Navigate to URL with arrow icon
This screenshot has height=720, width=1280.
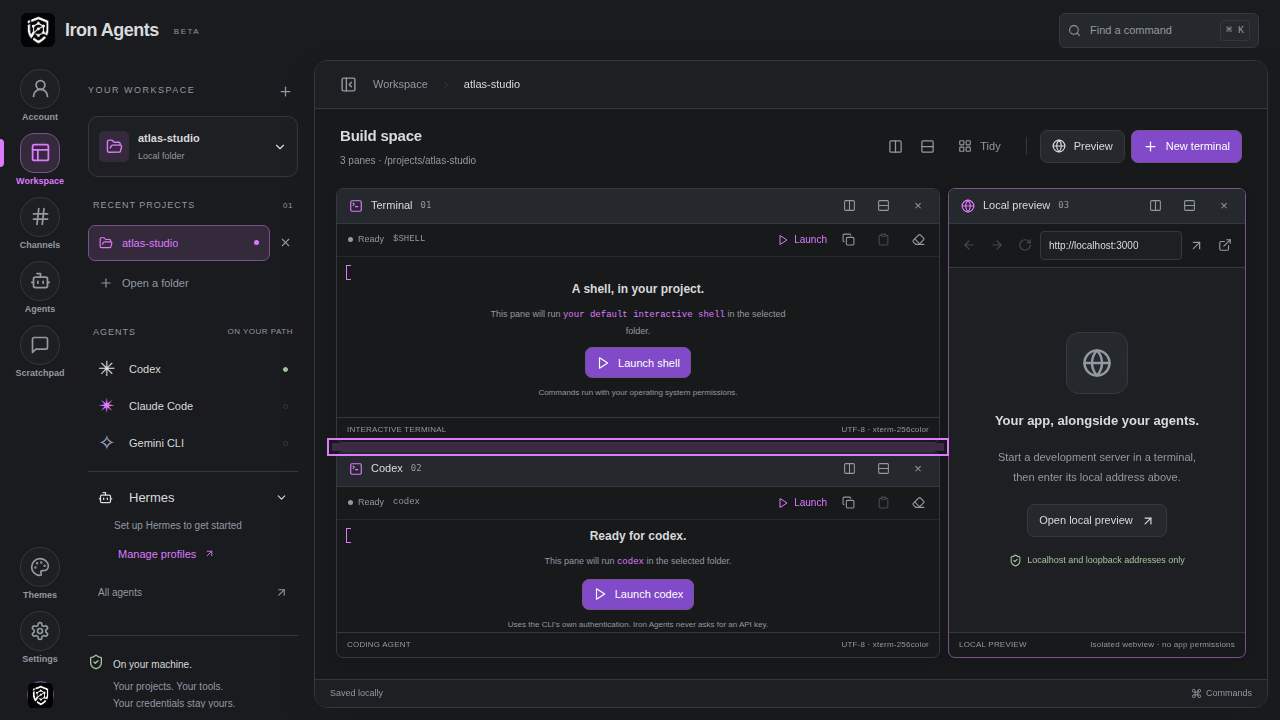[1196, 245]
